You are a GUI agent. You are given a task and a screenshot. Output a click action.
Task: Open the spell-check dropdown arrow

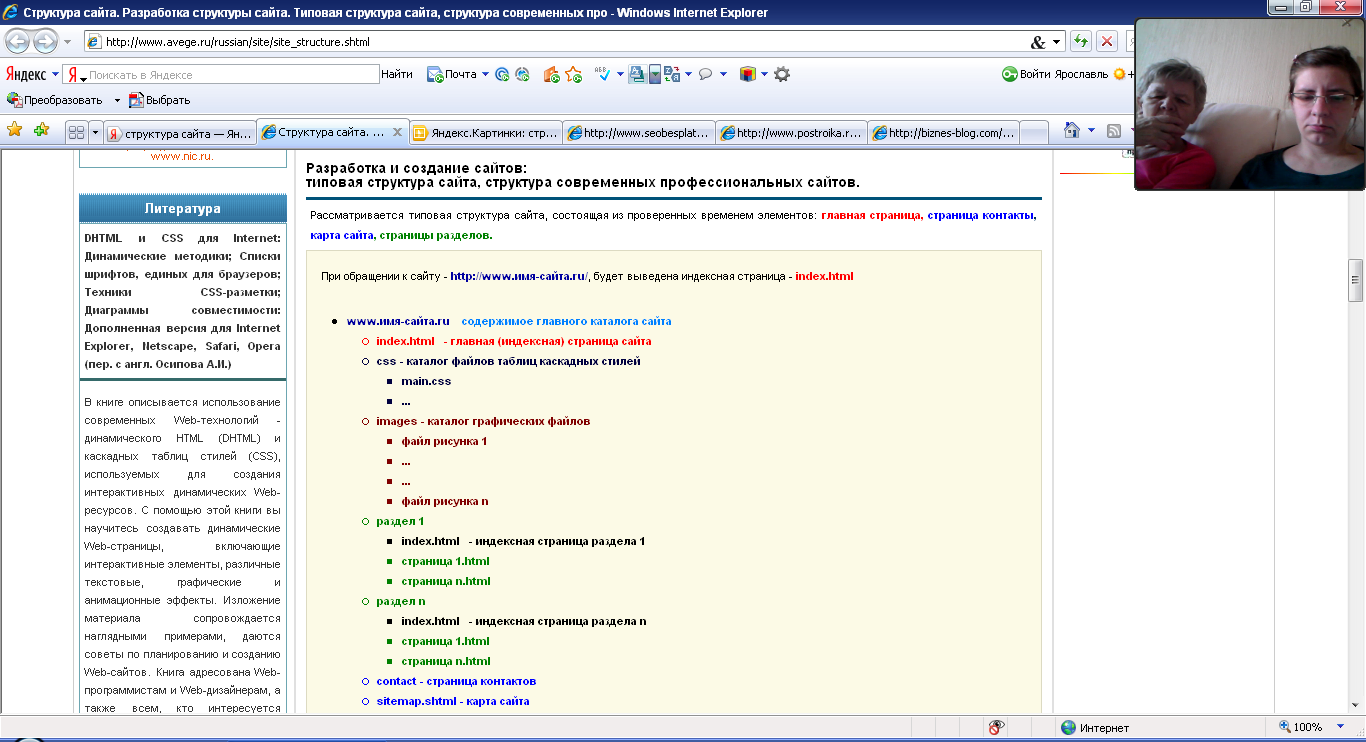(620, 74)
